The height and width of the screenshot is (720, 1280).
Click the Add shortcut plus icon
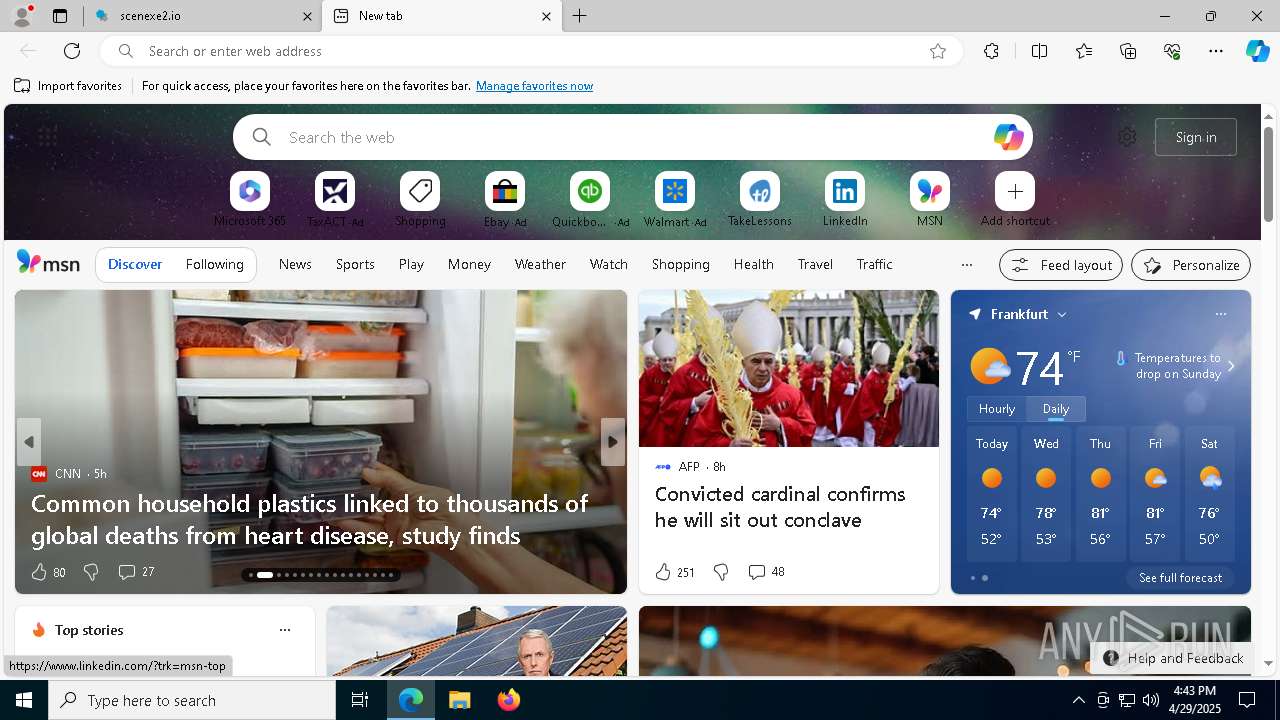[x=1015, y=191]
